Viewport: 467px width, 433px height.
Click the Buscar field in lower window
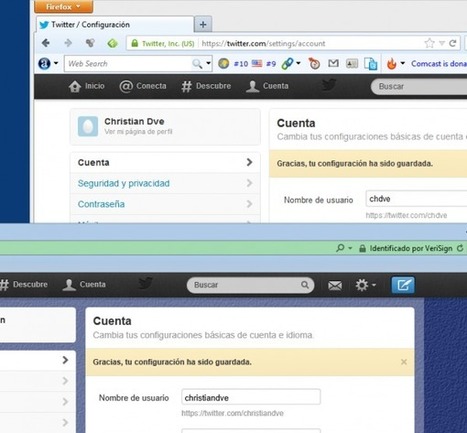pyautogui.click(x=250, y=285)
